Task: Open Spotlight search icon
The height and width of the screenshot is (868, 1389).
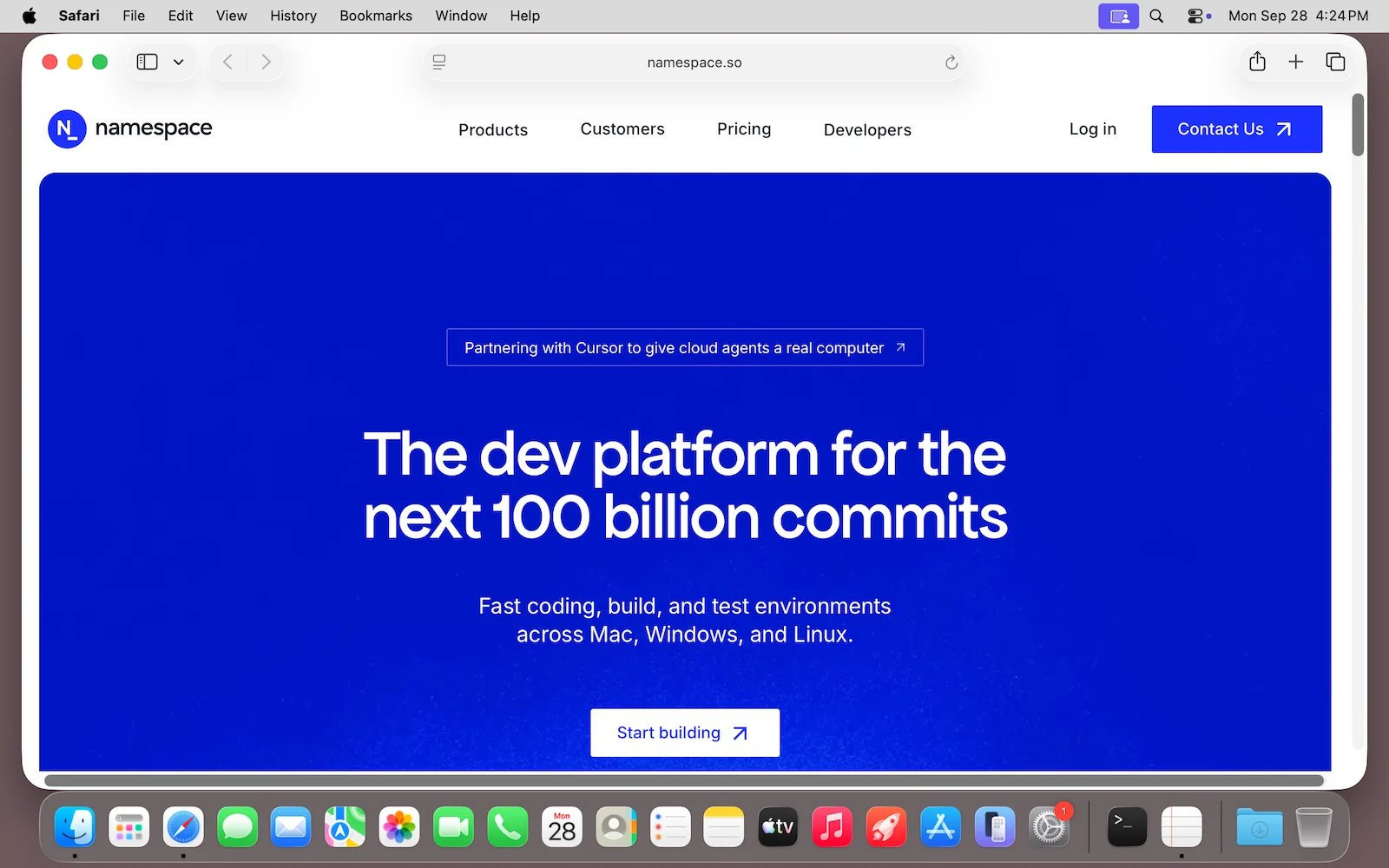Action: (1156, 16)
